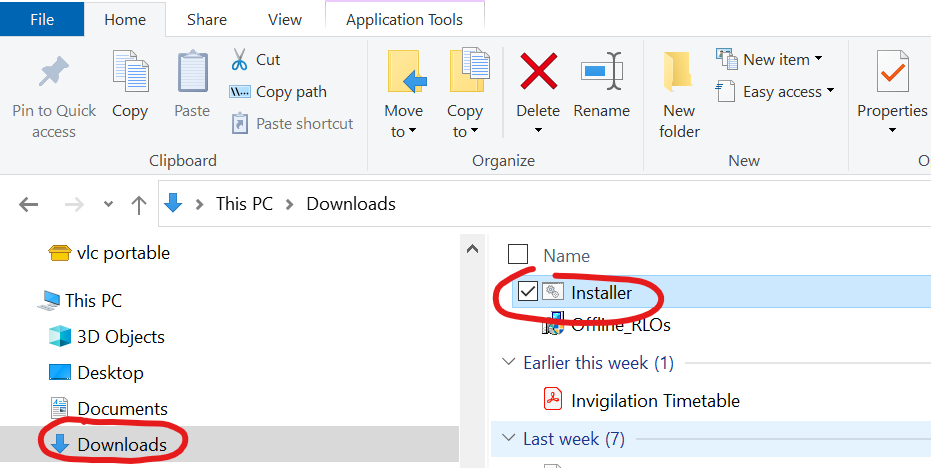Open the File menu tab
The height and width of the screenshot is (468, 931).
(x=42, y=19)
